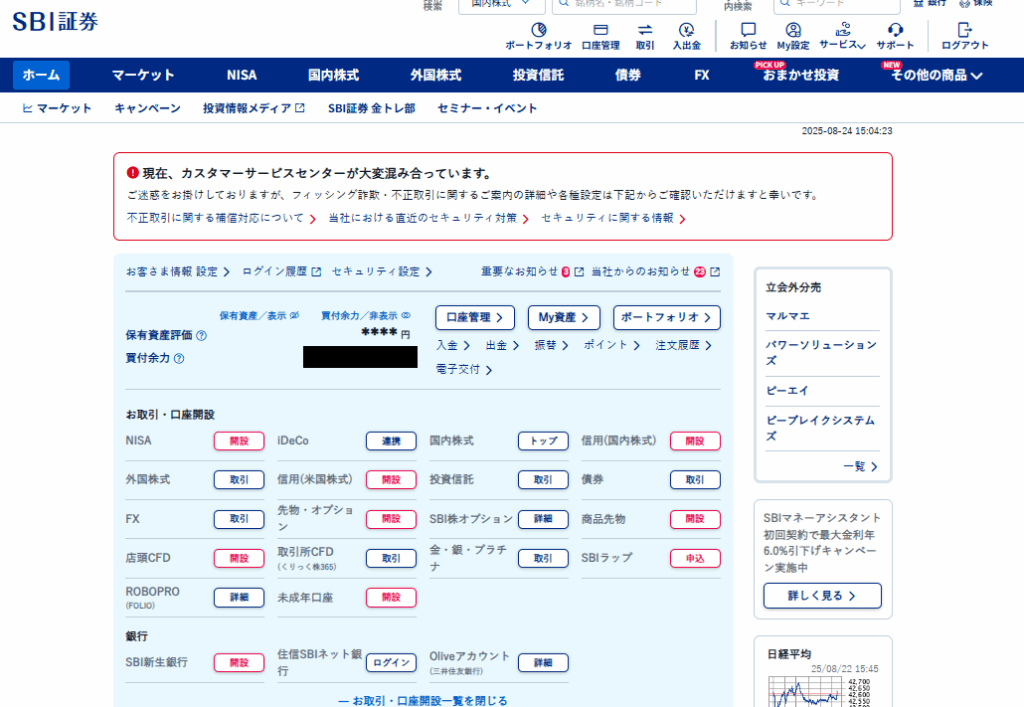This screenshot has width=1024, height=707.
Task: Select the ホーム tab
Action: (x=41, y=75)
